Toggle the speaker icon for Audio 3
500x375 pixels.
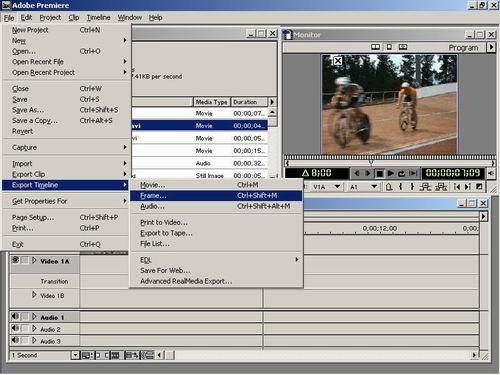pos(15,340)
